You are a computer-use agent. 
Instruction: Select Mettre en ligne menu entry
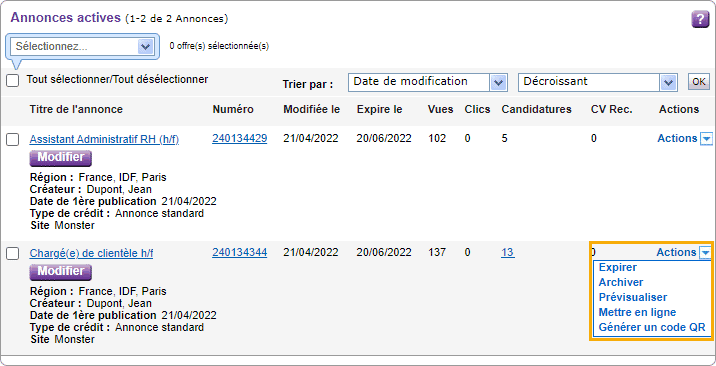coord(637,313)
